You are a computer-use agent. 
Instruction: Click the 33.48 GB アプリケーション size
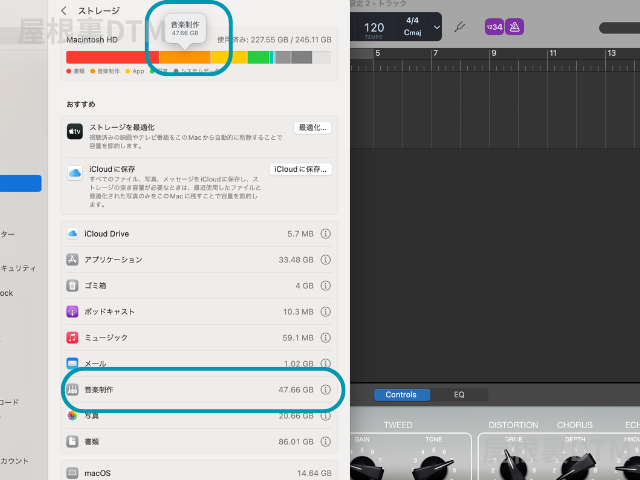point(296,260)
